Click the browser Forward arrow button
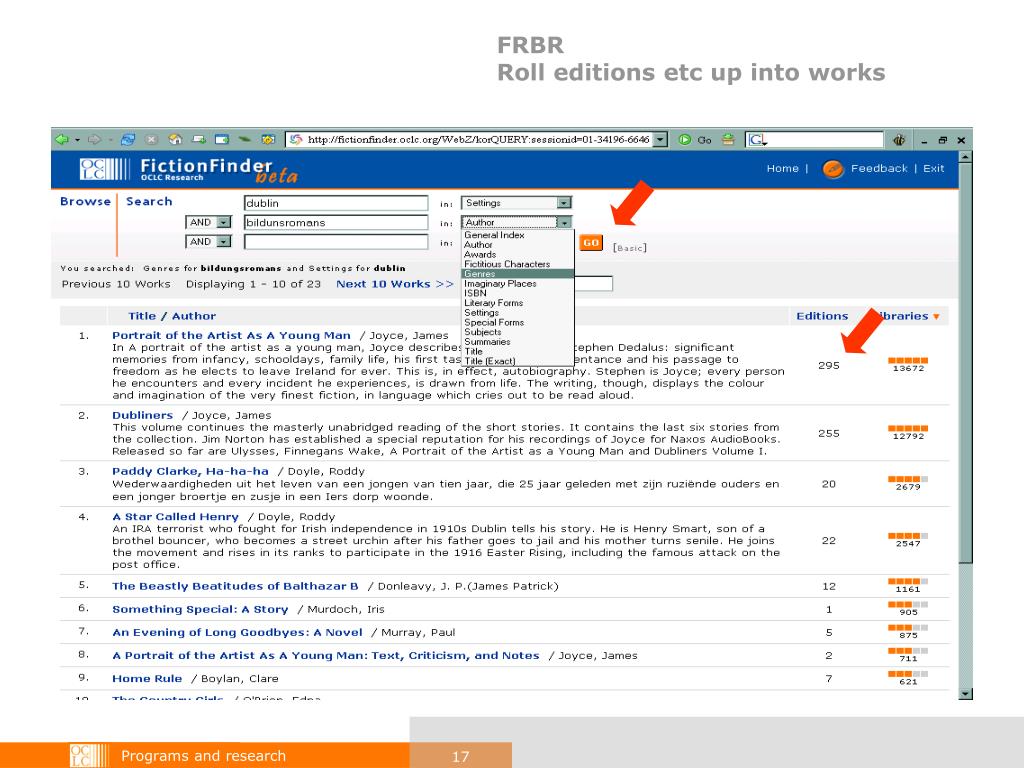The height and width of the screenshot is (768, 1024). [95, 140]
